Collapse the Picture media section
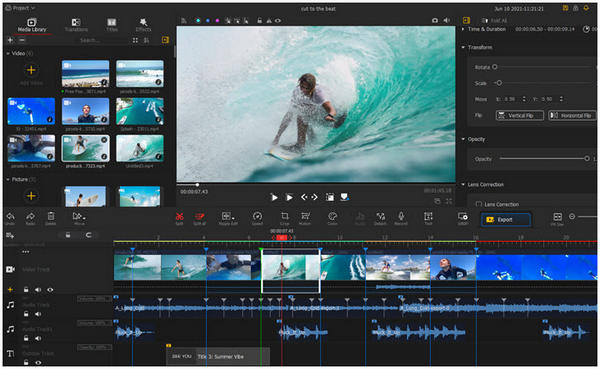 pyautogui.click(x=8, y=180)
